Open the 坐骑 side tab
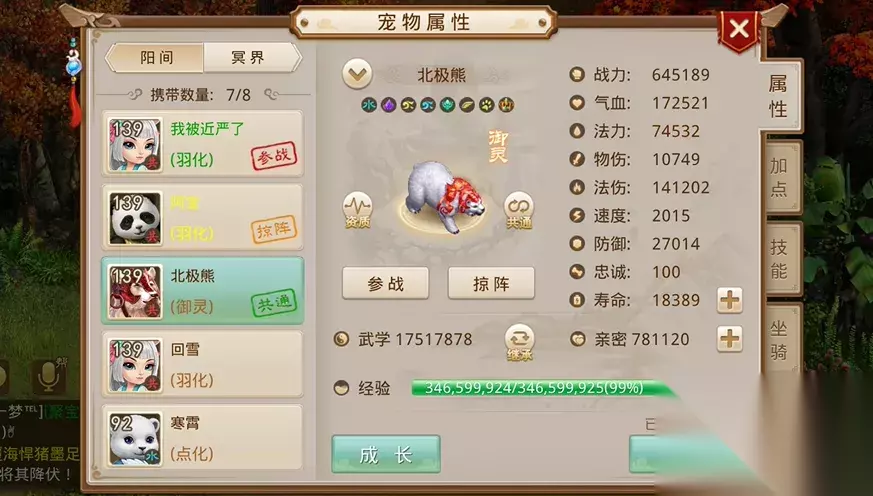 tap(779, 339)
